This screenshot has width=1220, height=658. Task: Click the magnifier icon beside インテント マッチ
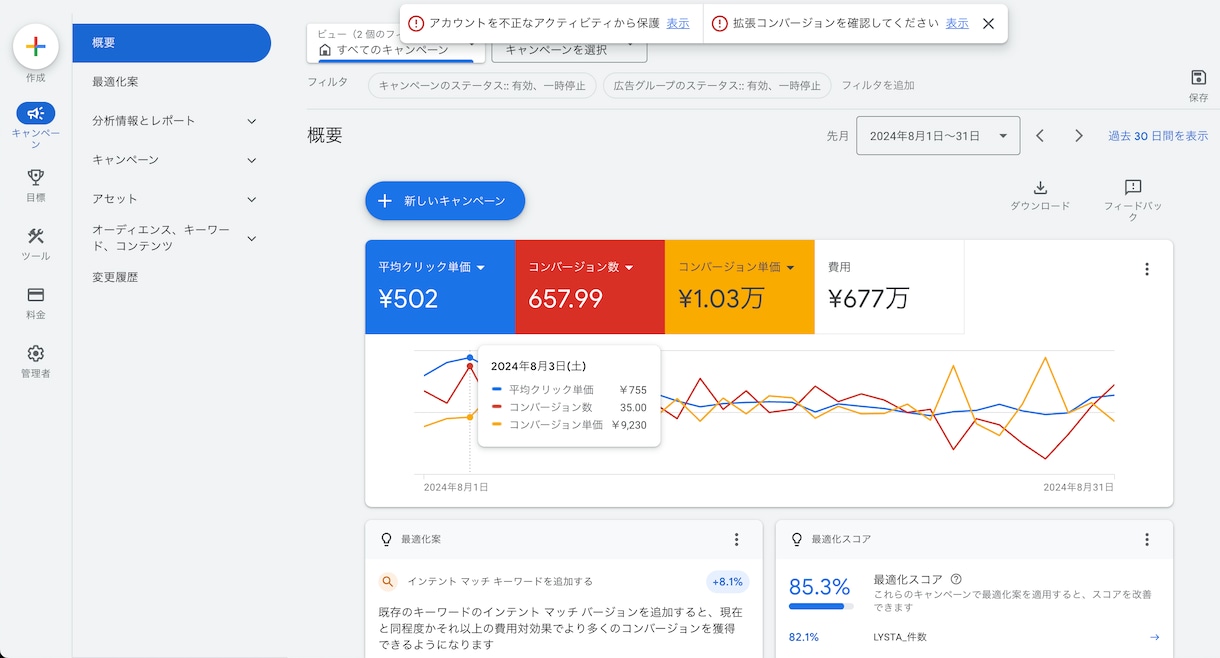click(389, 581)
